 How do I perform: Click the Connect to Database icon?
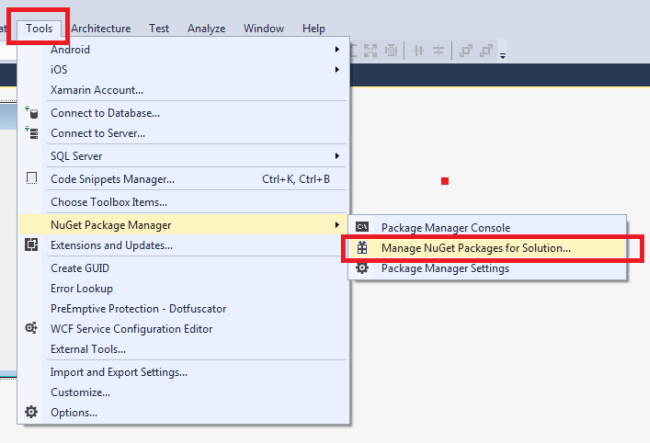pos(32,113)
